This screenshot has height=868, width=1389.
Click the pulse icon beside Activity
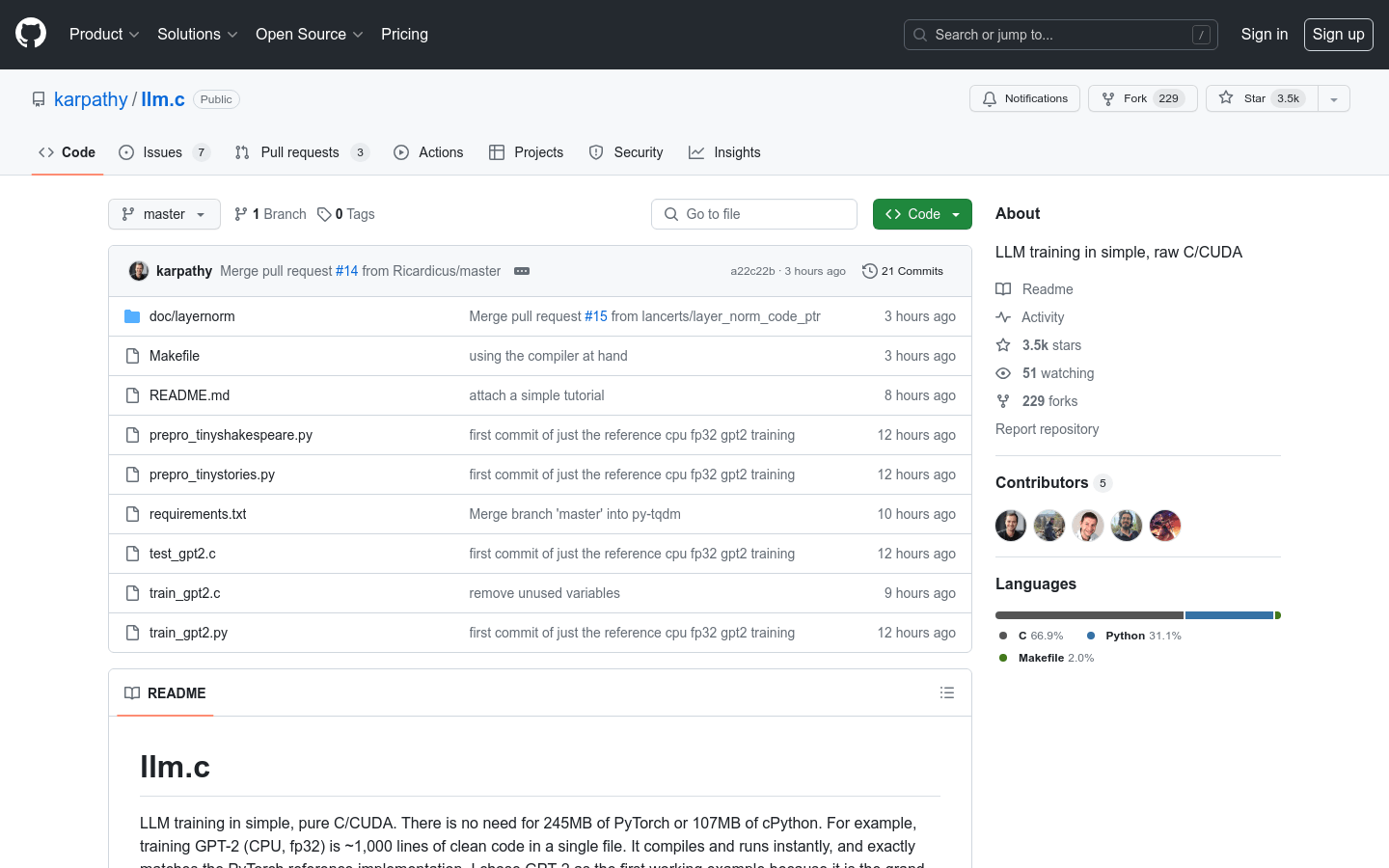tap(1003, 317)
